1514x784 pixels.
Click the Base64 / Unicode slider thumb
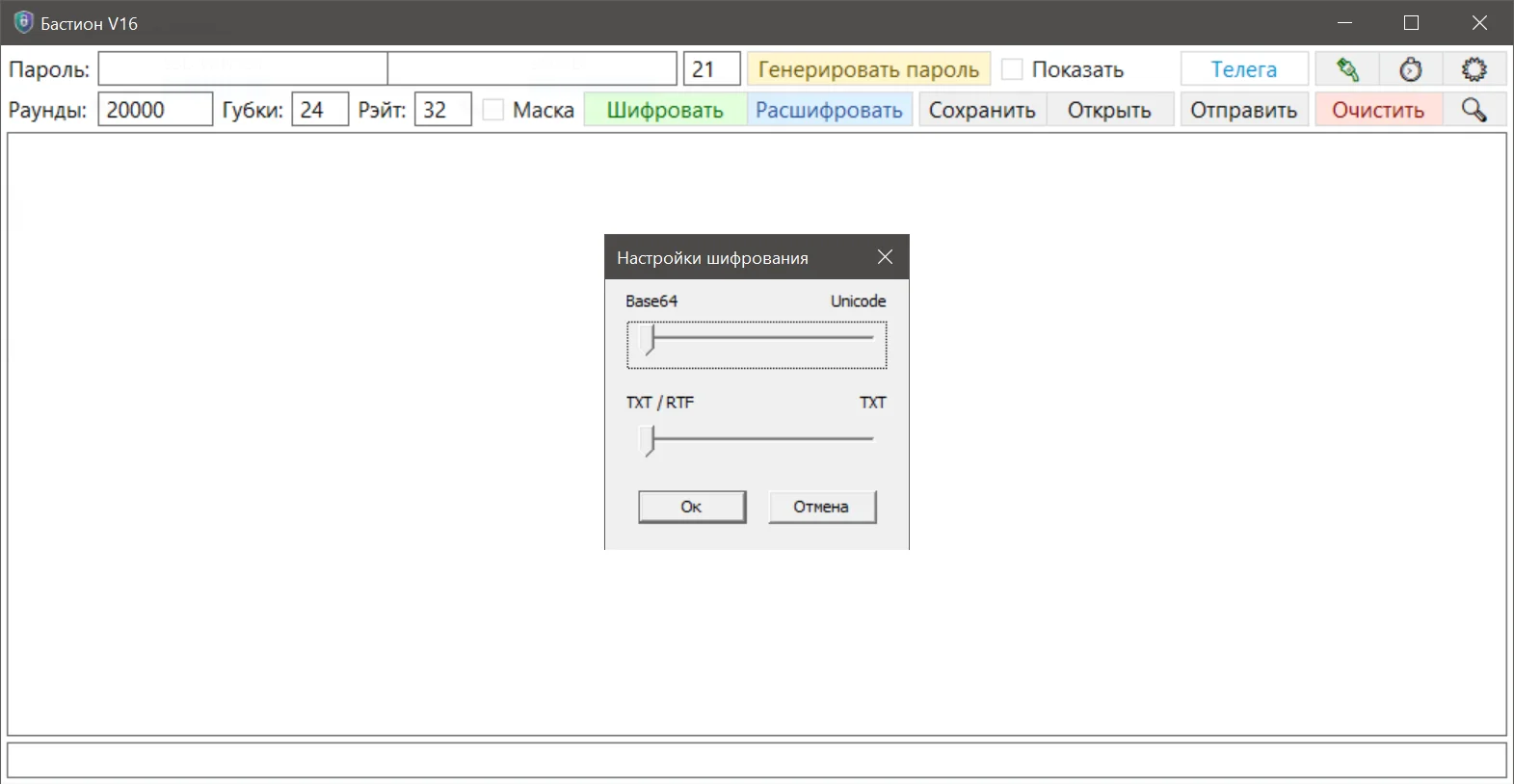(650, 339)
